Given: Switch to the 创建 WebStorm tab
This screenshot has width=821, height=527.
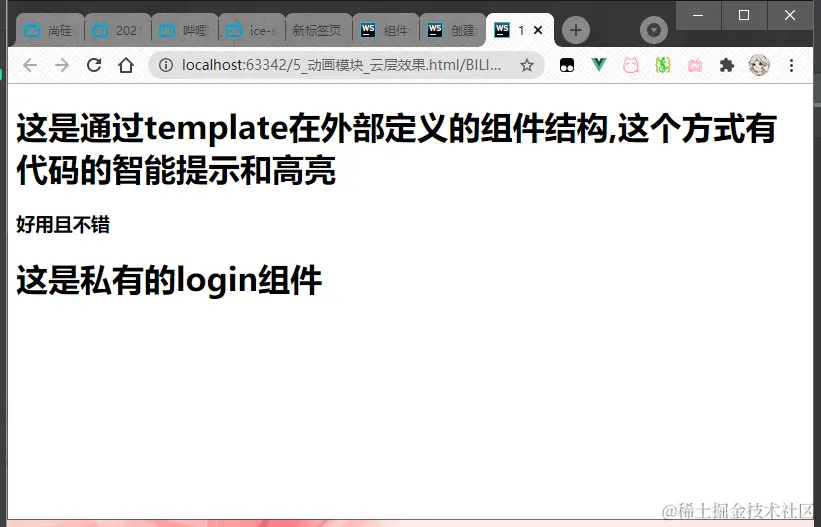Looking at the screenshot, I should [452, 30].
